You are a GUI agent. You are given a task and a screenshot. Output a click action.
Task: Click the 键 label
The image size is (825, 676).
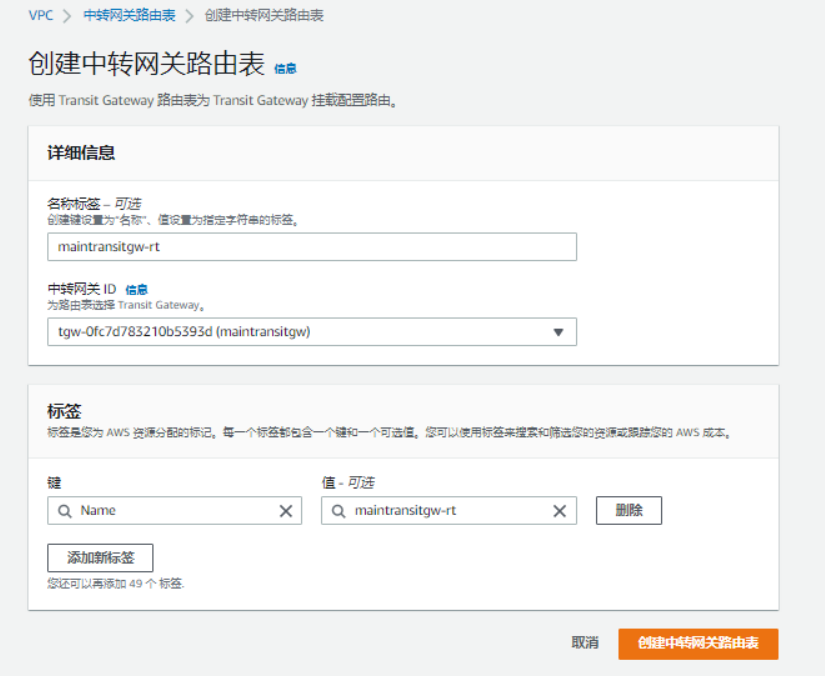tap(54, 482)
